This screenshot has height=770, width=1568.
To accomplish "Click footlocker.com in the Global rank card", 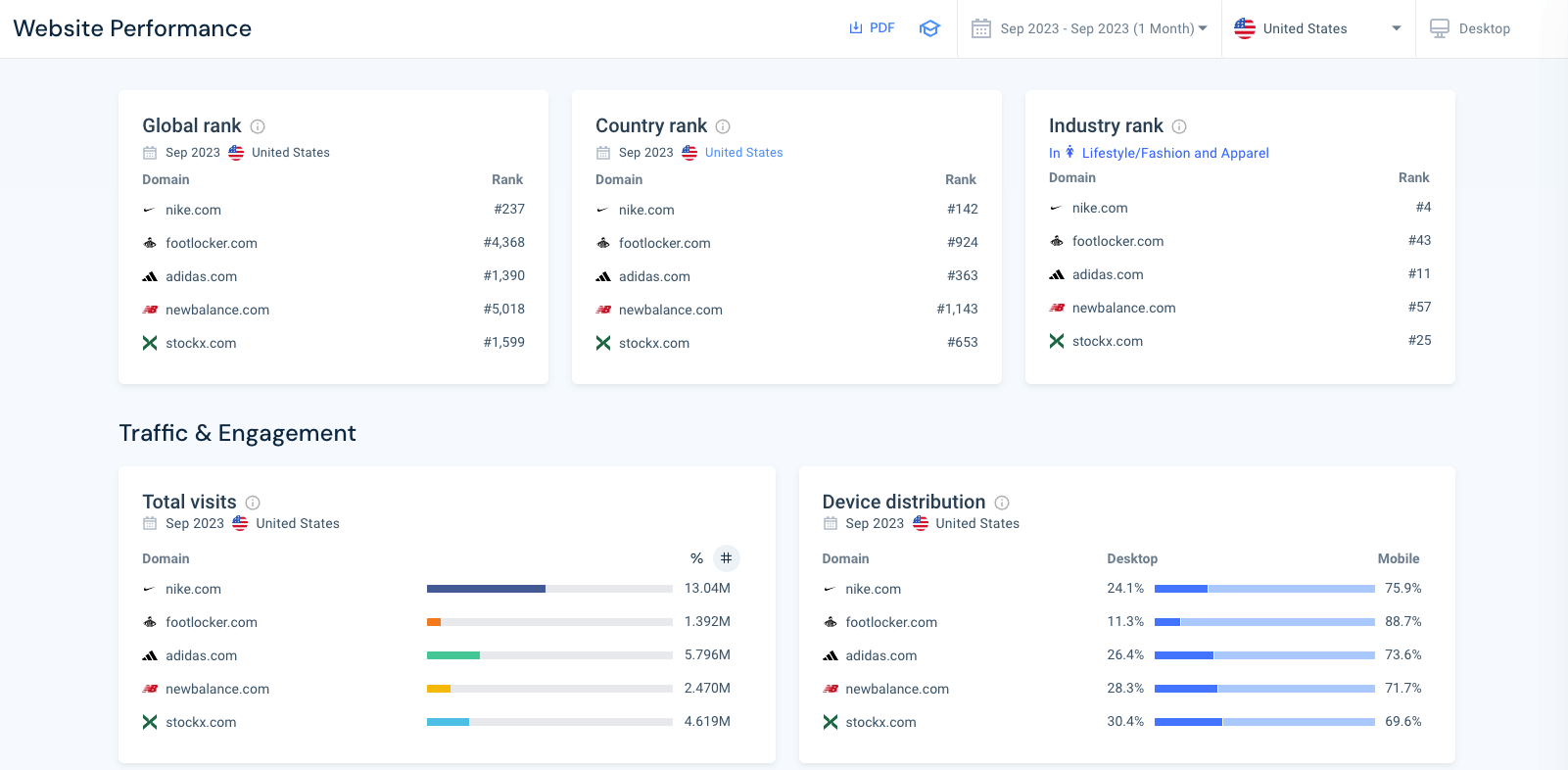I will pyautogui.click(x=212, y=243).
